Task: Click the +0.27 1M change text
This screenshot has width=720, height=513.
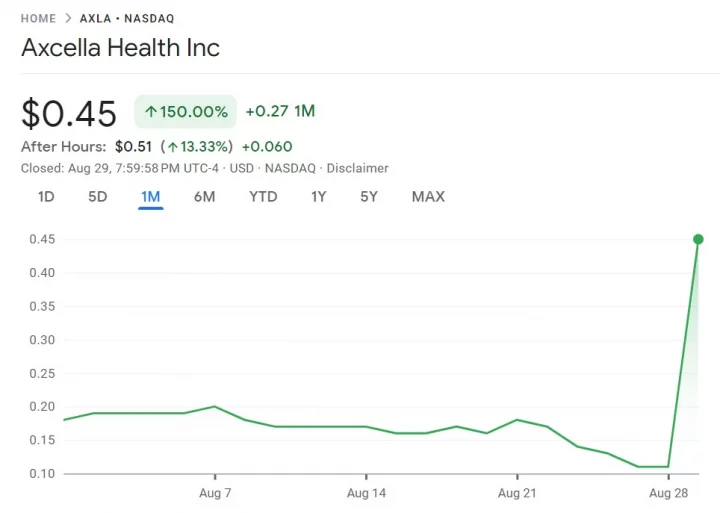Action: coord(280,111)
